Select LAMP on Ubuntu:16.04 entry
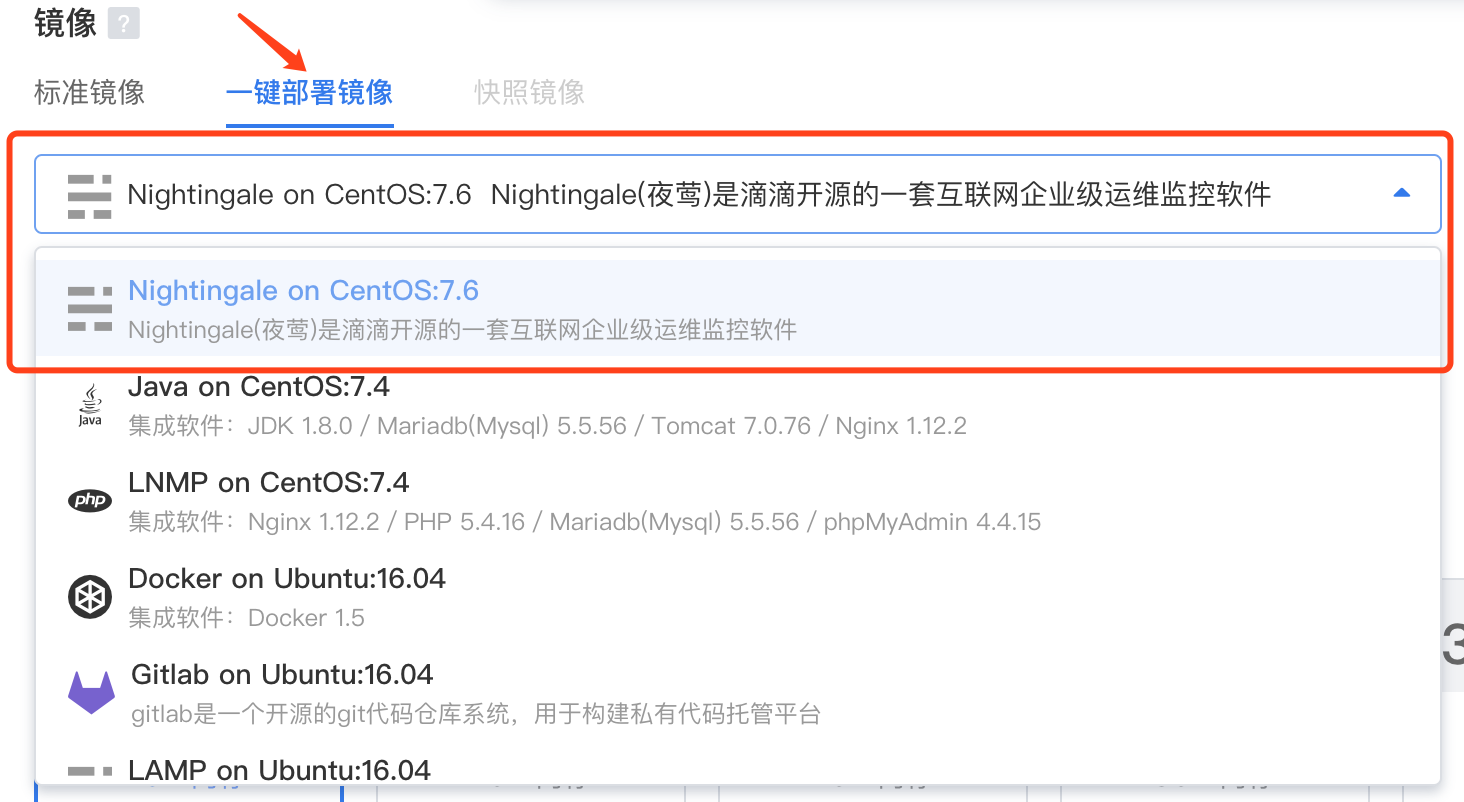This screenshot has width=1464, height=802. (280, 771)
